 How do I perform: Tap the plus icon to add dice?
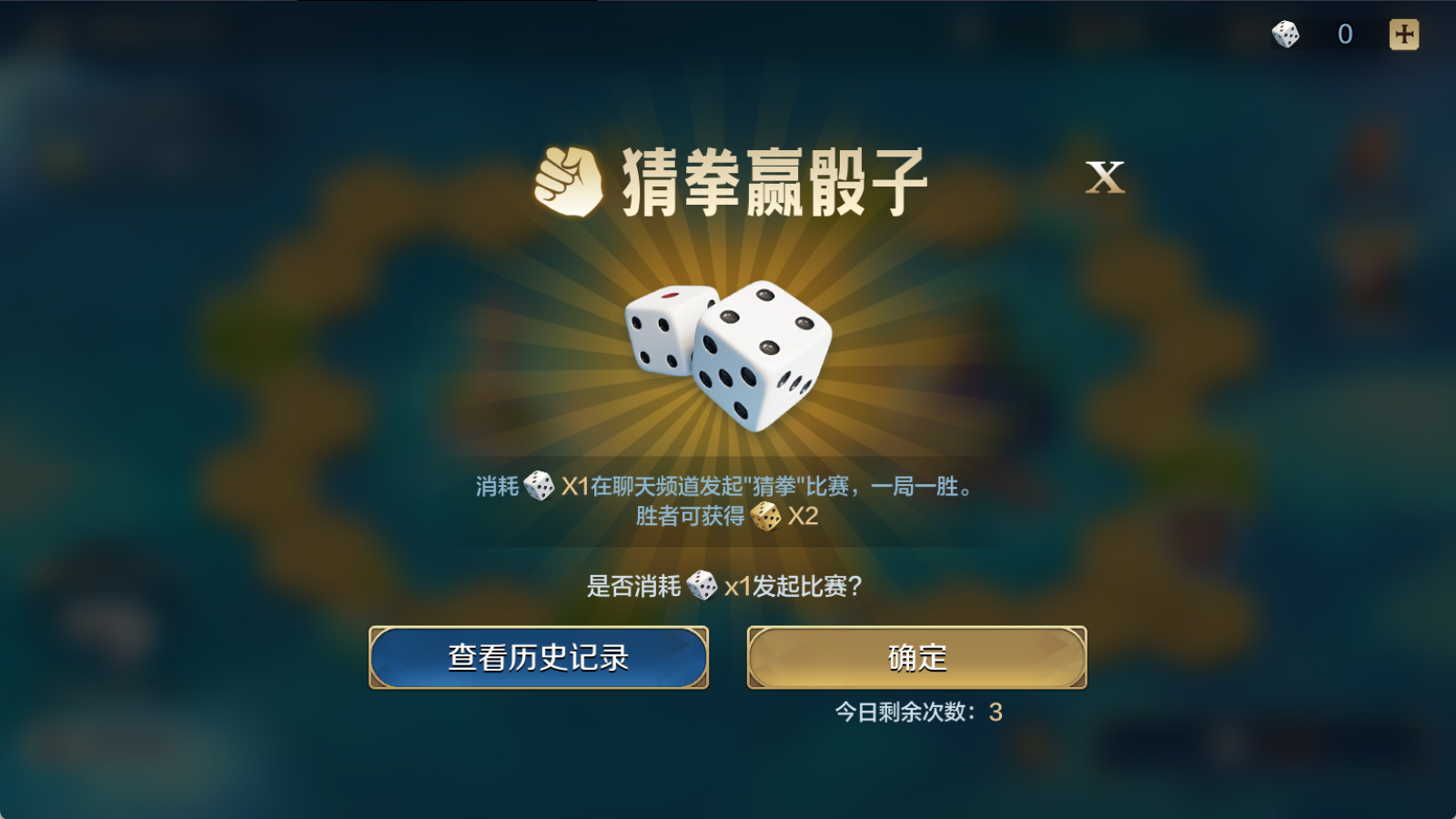(x=1404, y=35)
